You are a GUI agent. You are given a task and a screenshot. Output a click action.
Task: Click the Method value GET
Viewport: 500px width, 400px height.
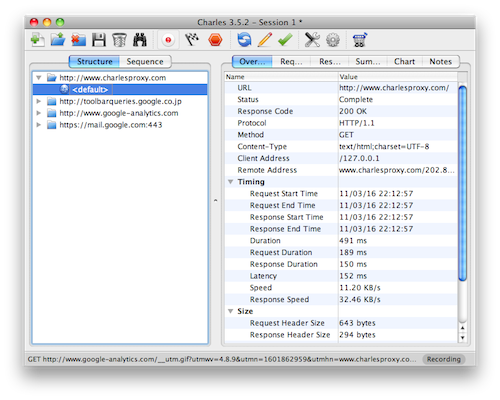click(346, 135)
